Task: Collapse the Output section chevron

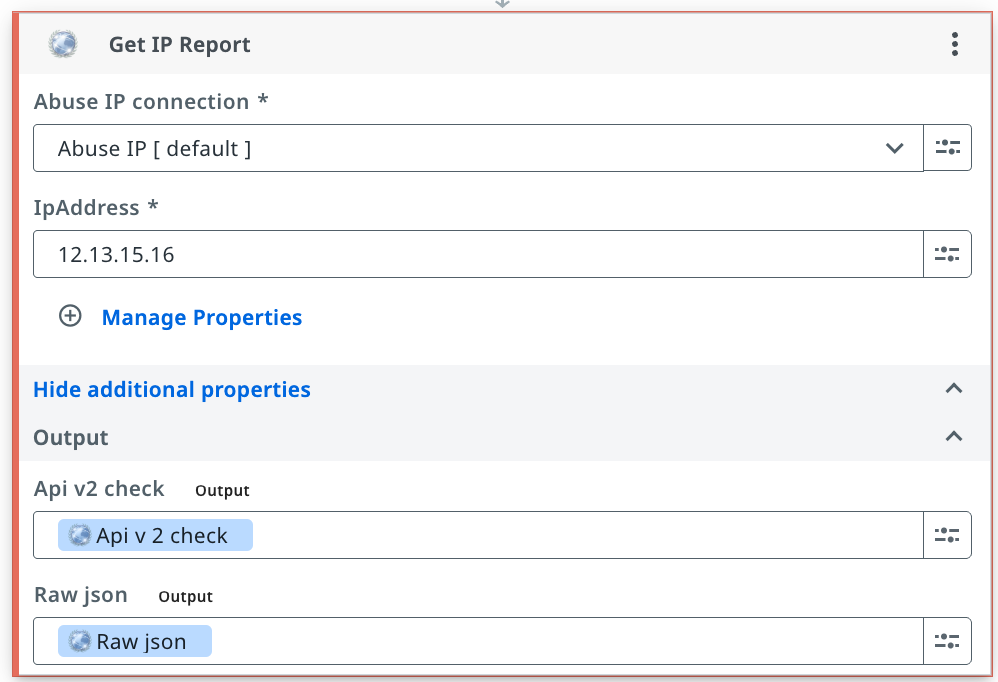Action: click(953, 436)
